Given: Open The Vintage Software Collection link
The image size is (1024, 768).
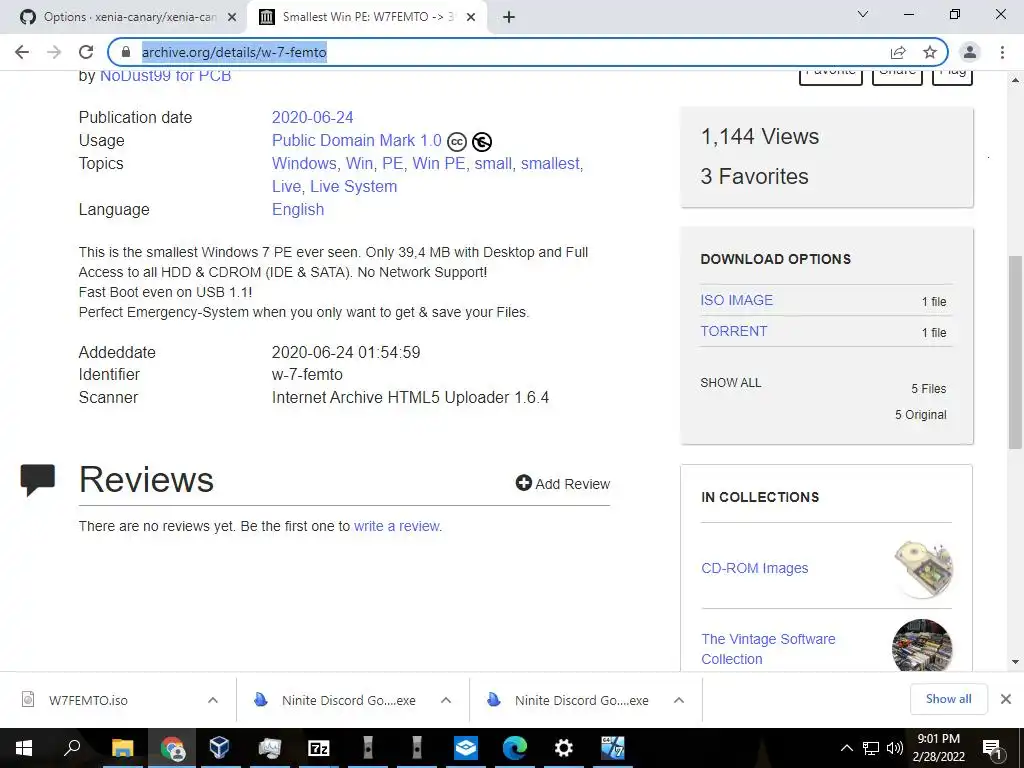Looking at the screenshot, I should (768, 649).
